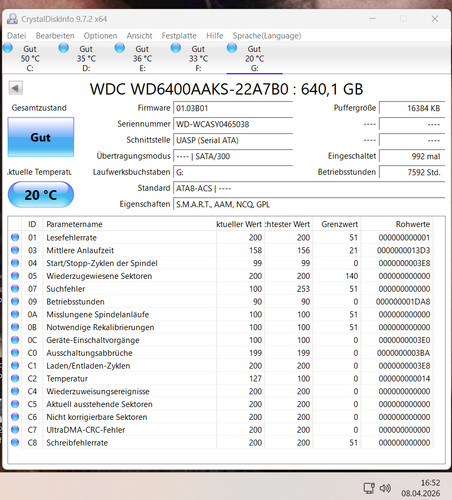Click status orb for Mittlere Anlaufzeit row
Viewport: 452px width, 500px height.
click(x=15, y=250)
